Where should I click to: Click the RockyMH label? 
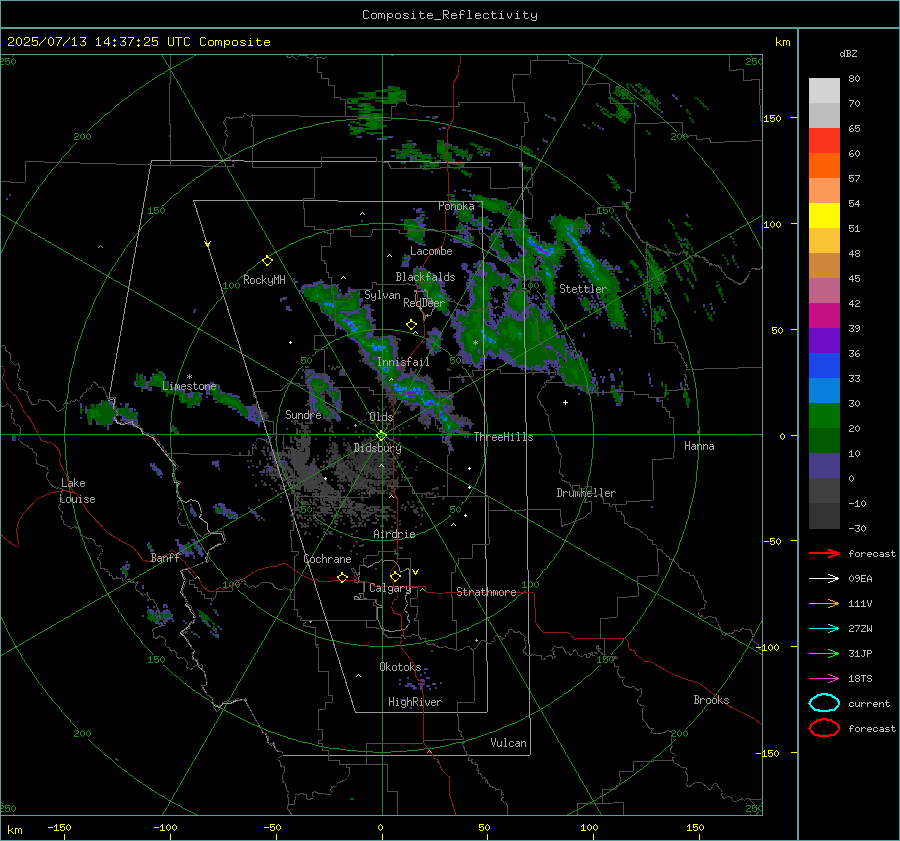[x=264, y=280]
